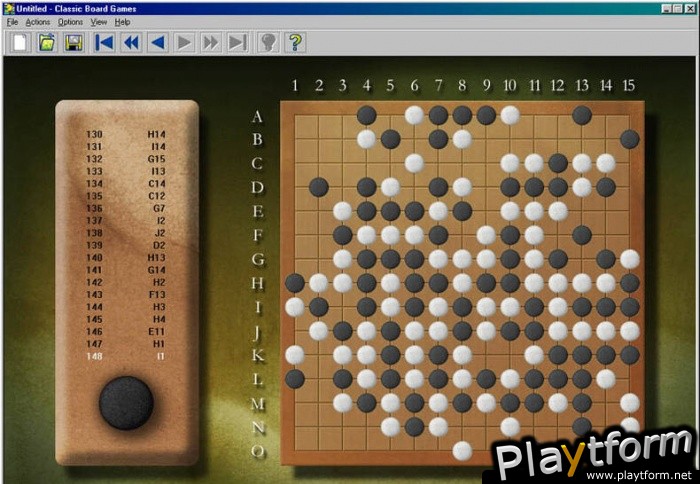Click the black stone at D2
Screen dimensions: 700x484
[319, 187]
